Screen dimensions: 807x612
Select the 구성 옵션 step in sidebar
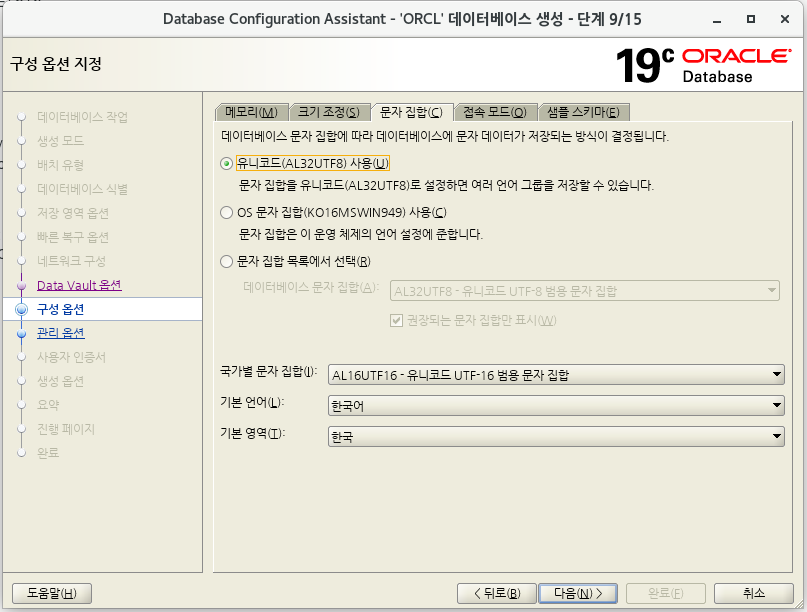click(61, 309)
